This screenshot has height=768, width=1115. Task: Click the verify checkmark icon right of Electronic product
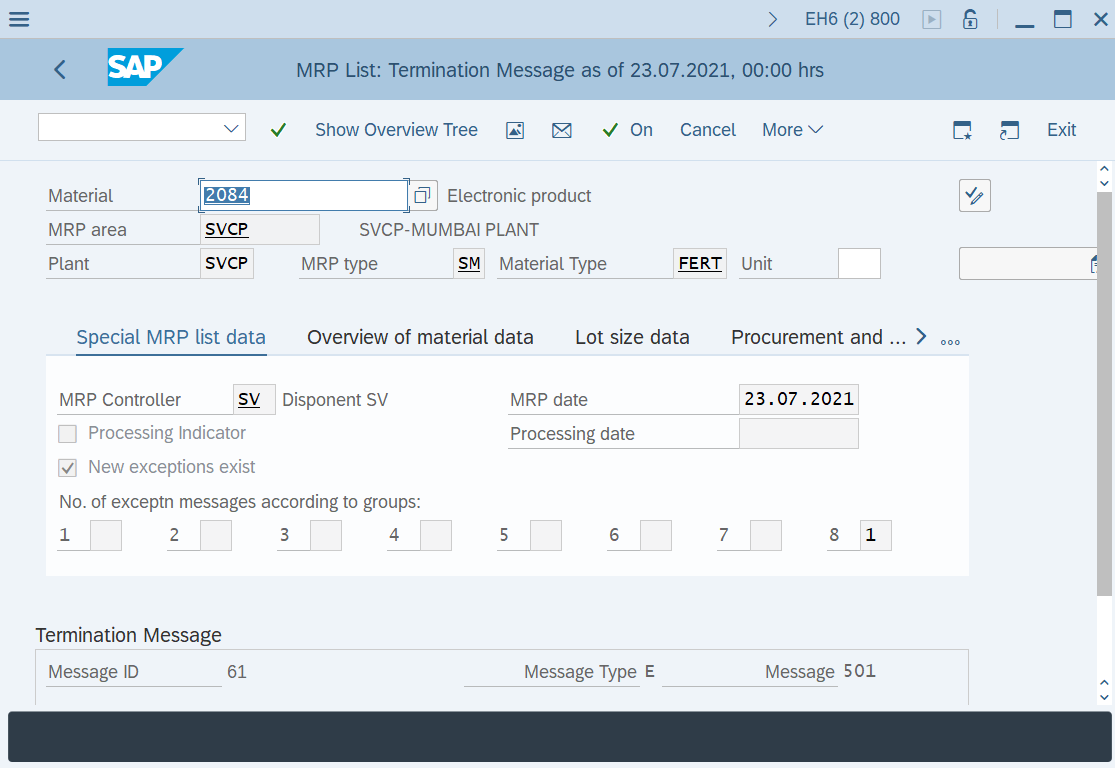click(x=974, y=195)
